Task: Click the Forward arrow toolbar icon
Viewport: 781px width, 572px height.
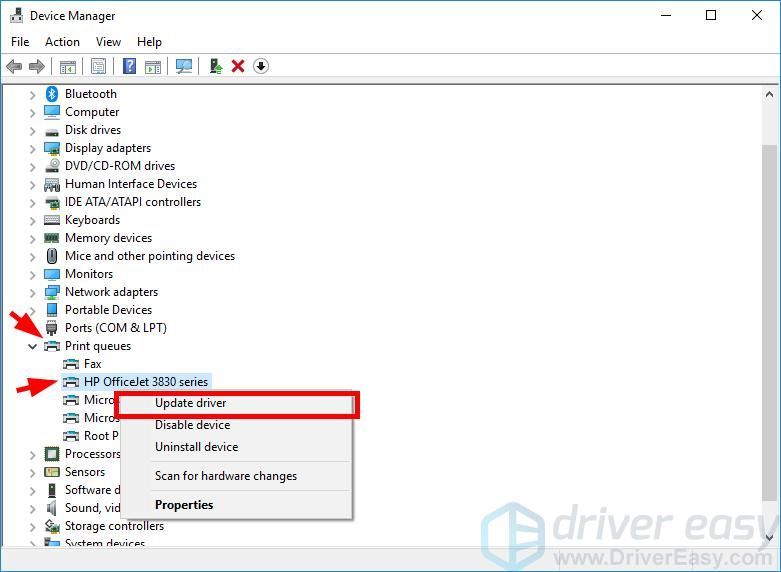Action: [37, 66]
